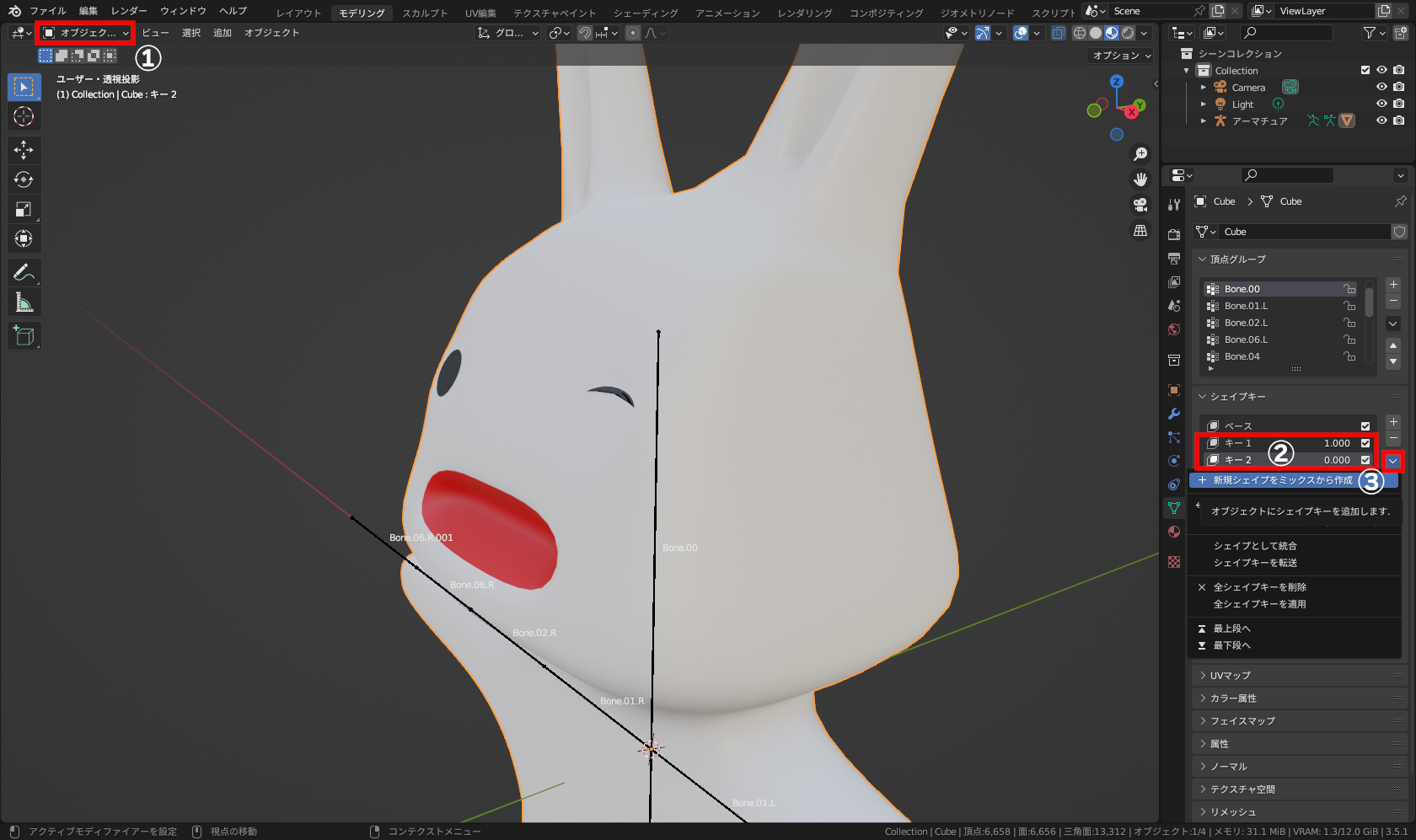
Task: Click シェイプキーを転送 menu entry
Action: (1295, 563)
